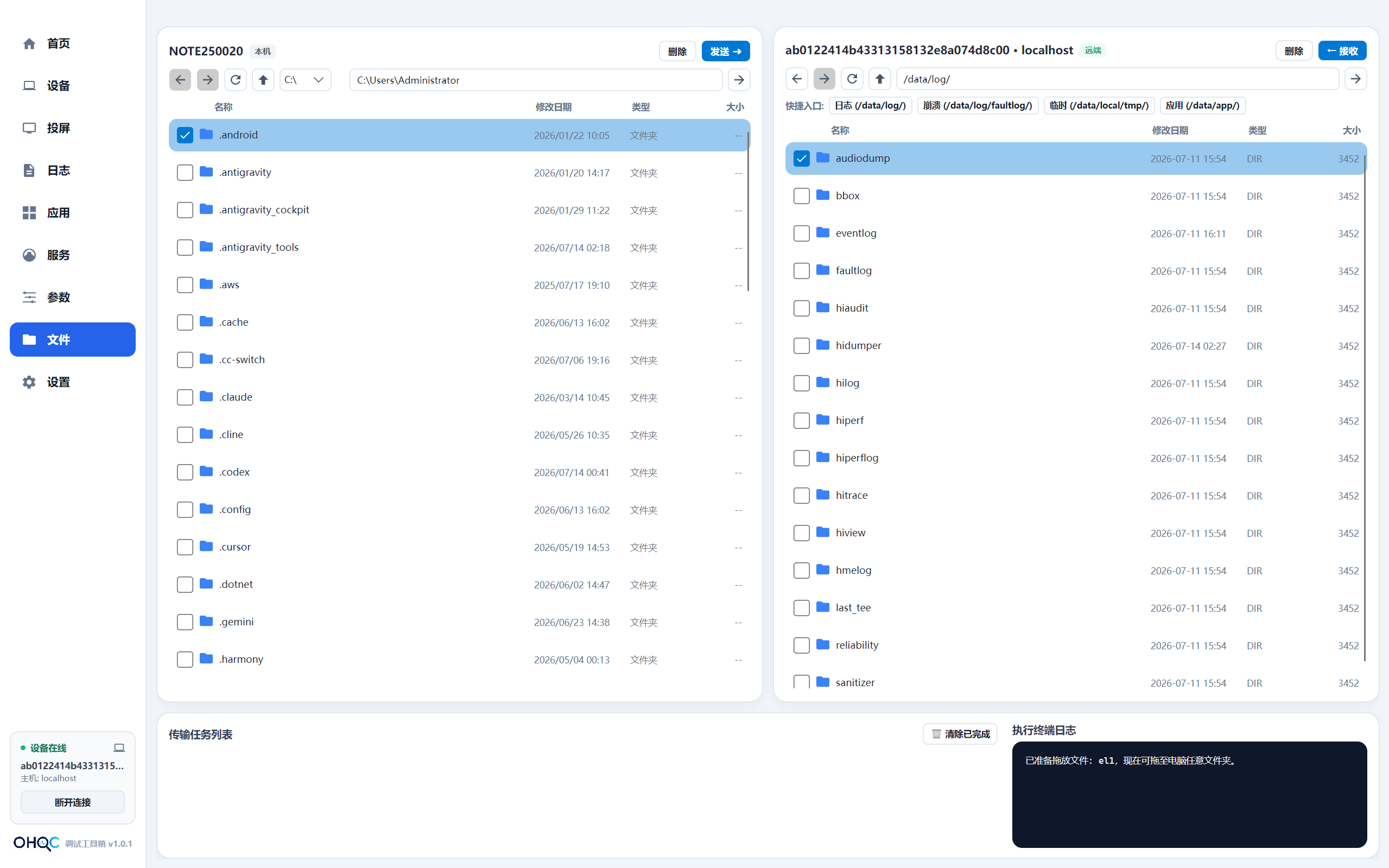Sort local files by 修改日期 header
The height and width of the screenshot is (868, 1389).
click(553, 107)
